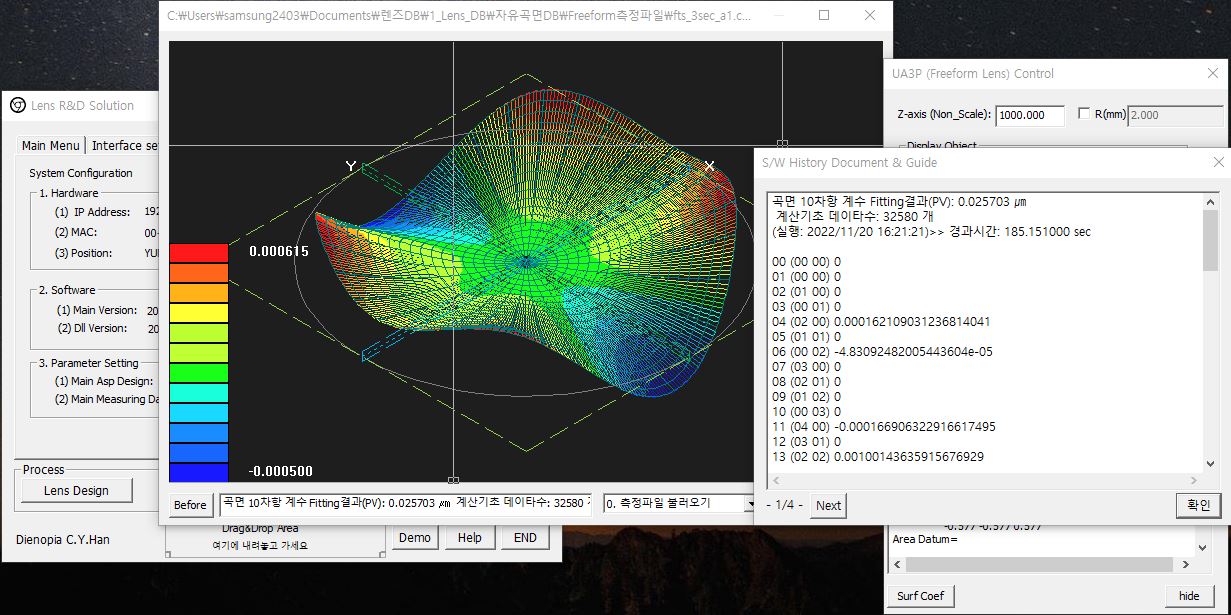Click the Demo button

pyautogui.click(x=415, y=538)
